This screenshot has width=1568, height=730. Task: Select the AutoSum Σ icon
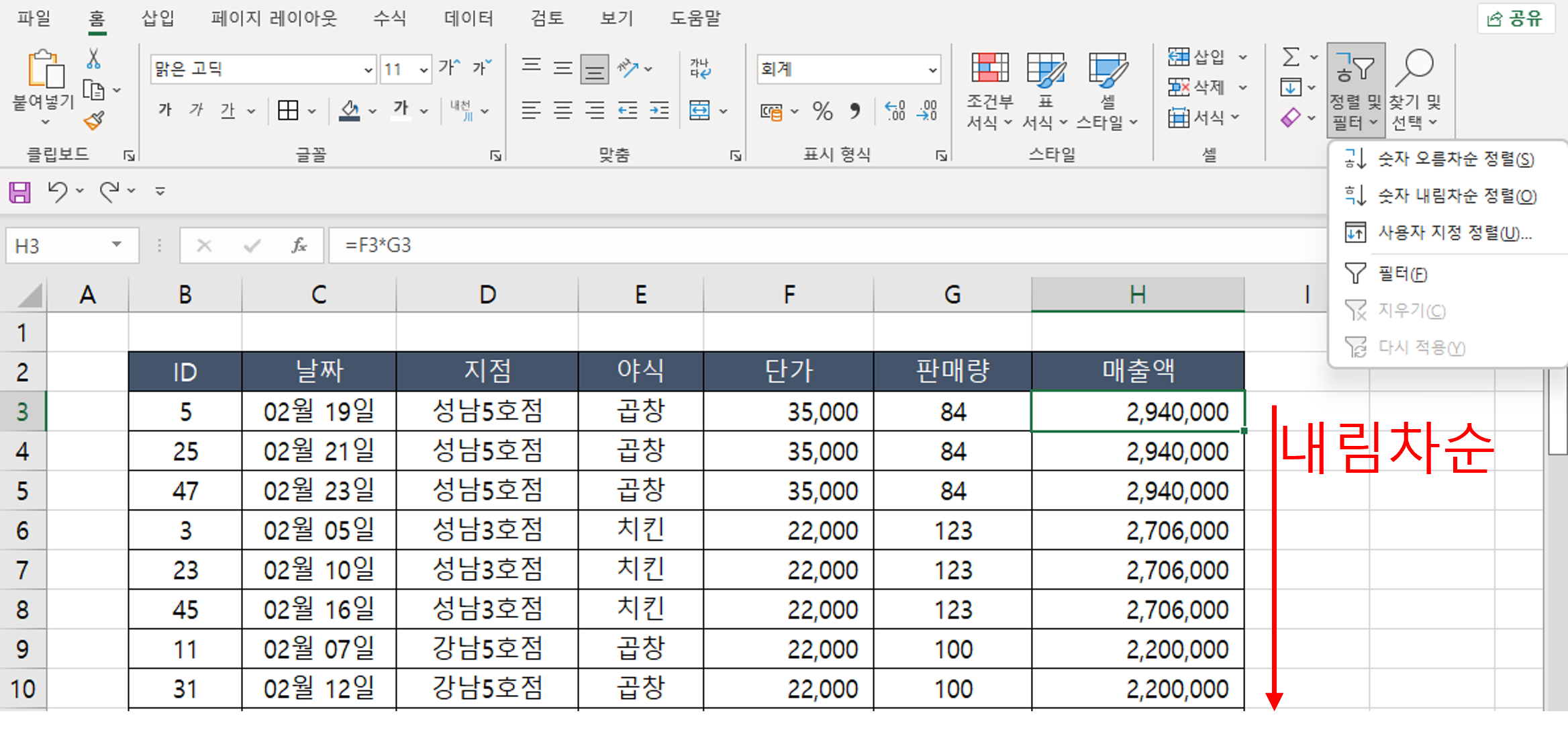coord(1290,57)
